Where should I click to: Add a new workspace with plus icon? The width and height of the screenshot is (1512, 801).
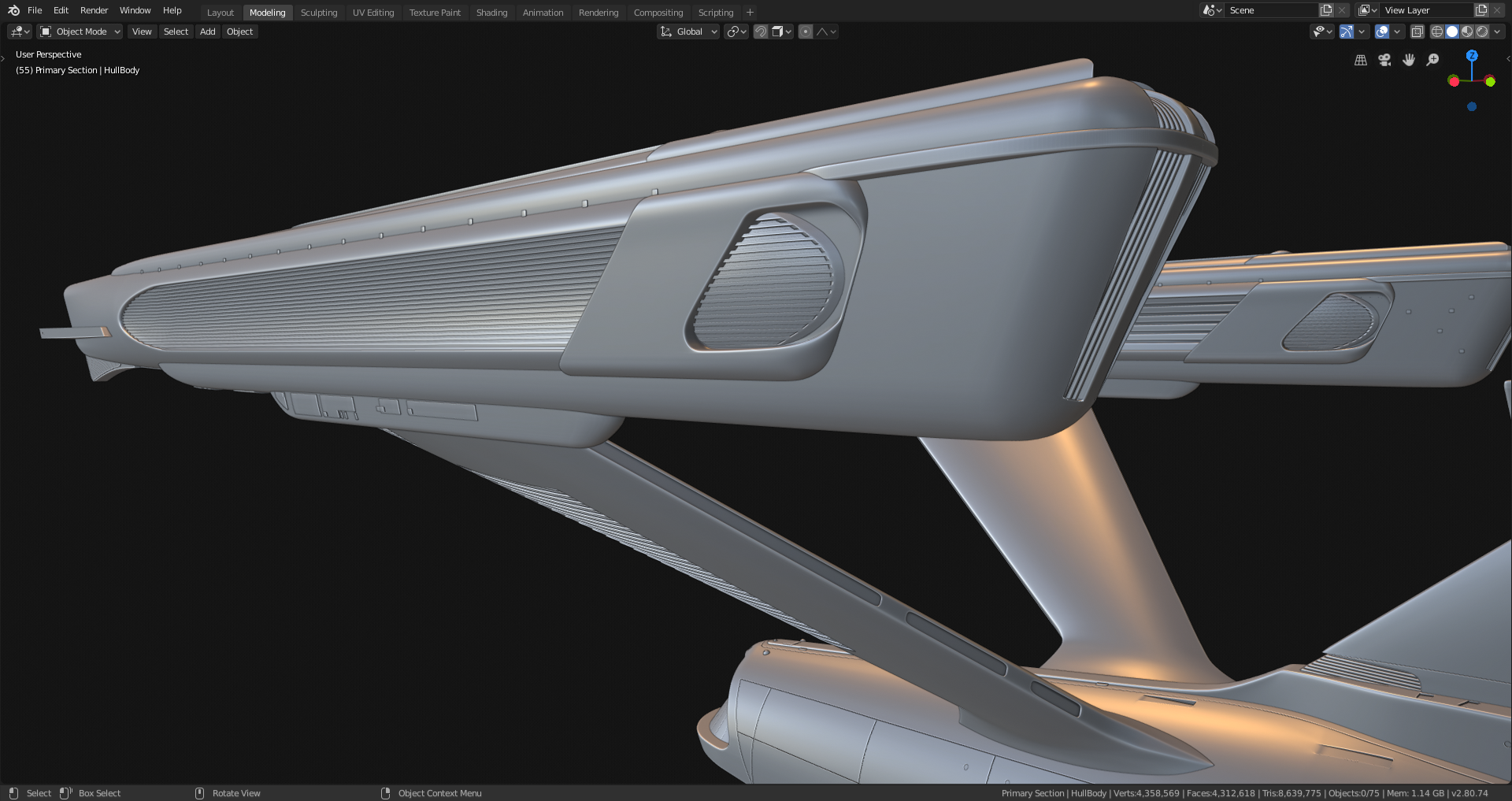coord(750,13)
